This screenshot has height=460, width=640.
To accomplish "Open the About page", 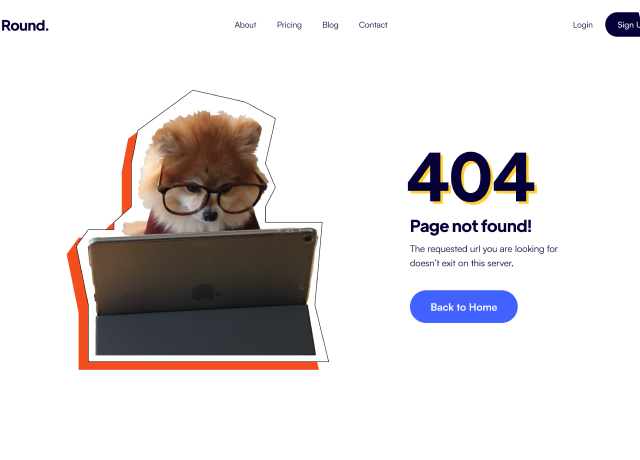I will pos(245,25).
